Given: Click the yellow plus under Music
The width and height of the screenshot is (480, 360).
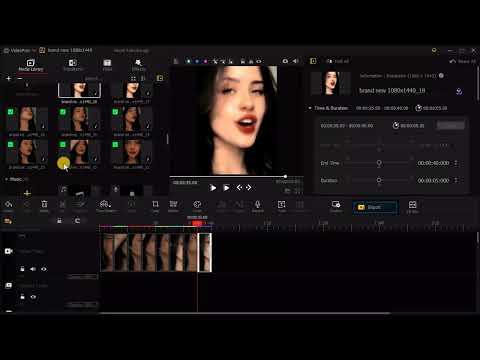Looking at the screenshot, I should [x=27, y=193].
